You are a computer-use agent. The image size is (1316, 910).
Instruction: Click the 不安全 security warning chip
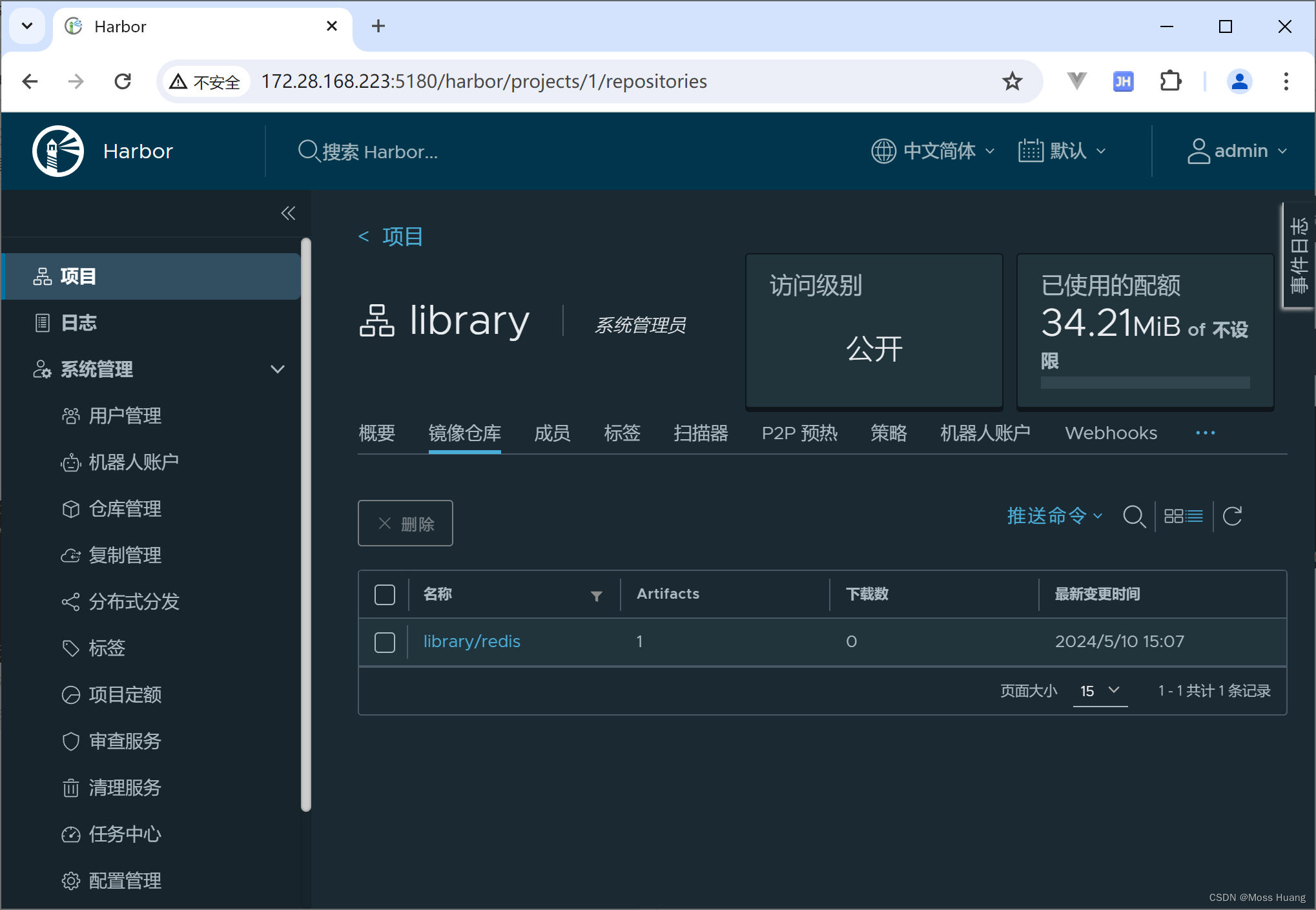pos(205,82)
